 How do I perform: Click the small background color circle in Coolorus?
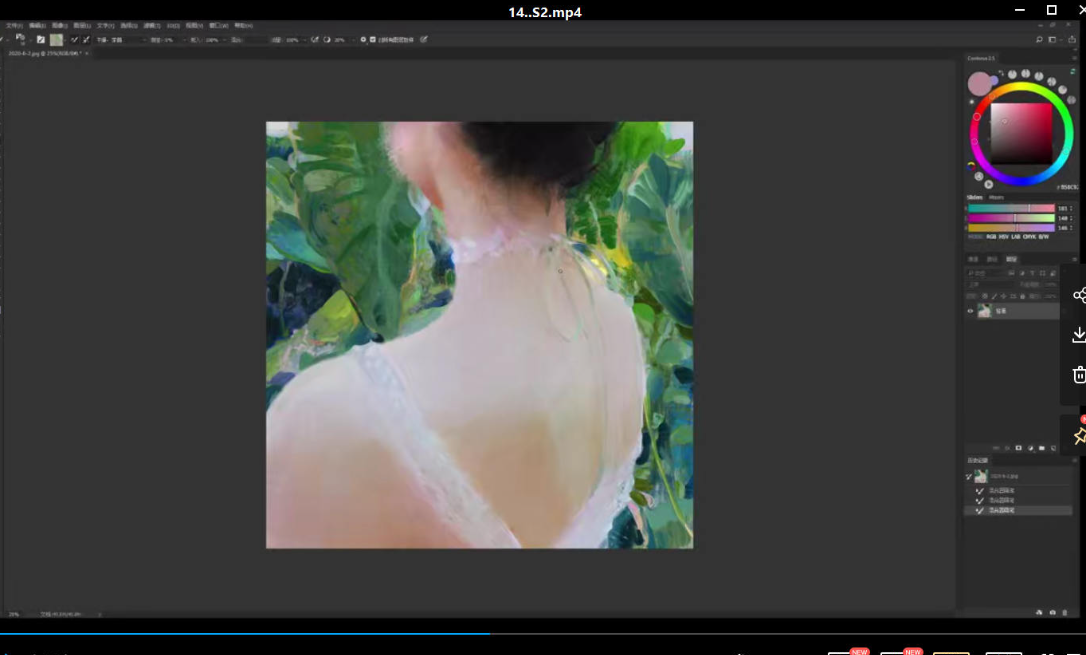(x=995, y=80)
